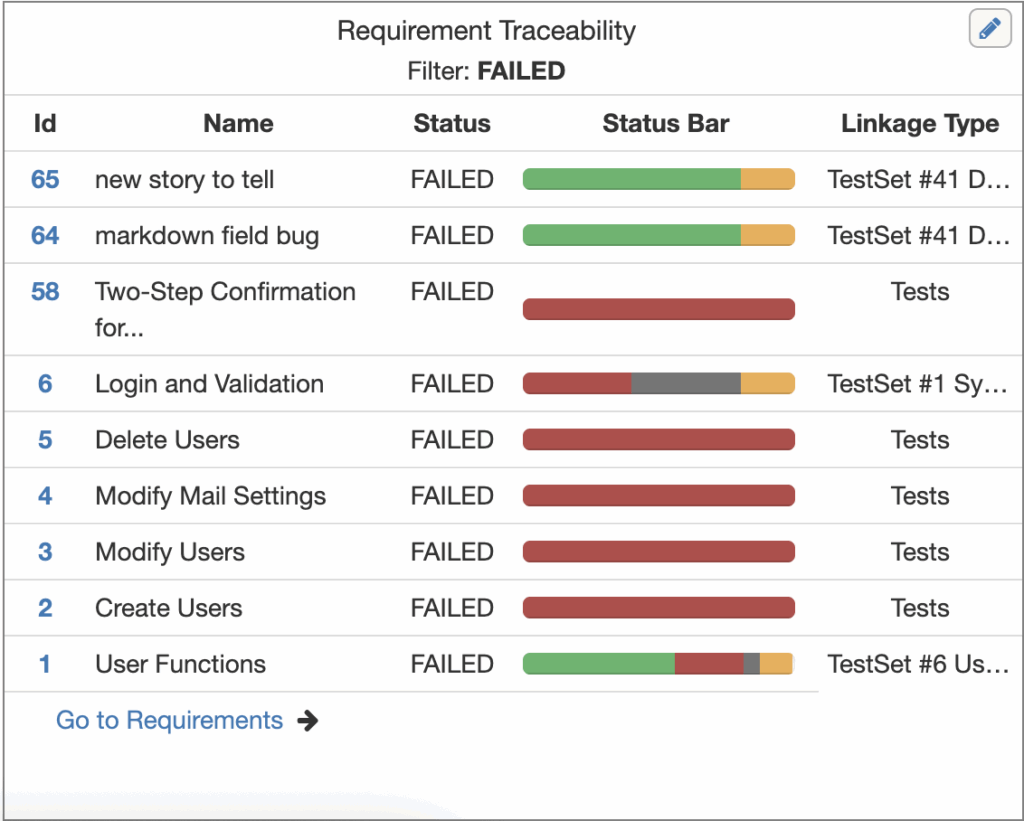Open requirement Id 5
The width and height of the screenshot is (1024, 821).
tap(45, 440)
